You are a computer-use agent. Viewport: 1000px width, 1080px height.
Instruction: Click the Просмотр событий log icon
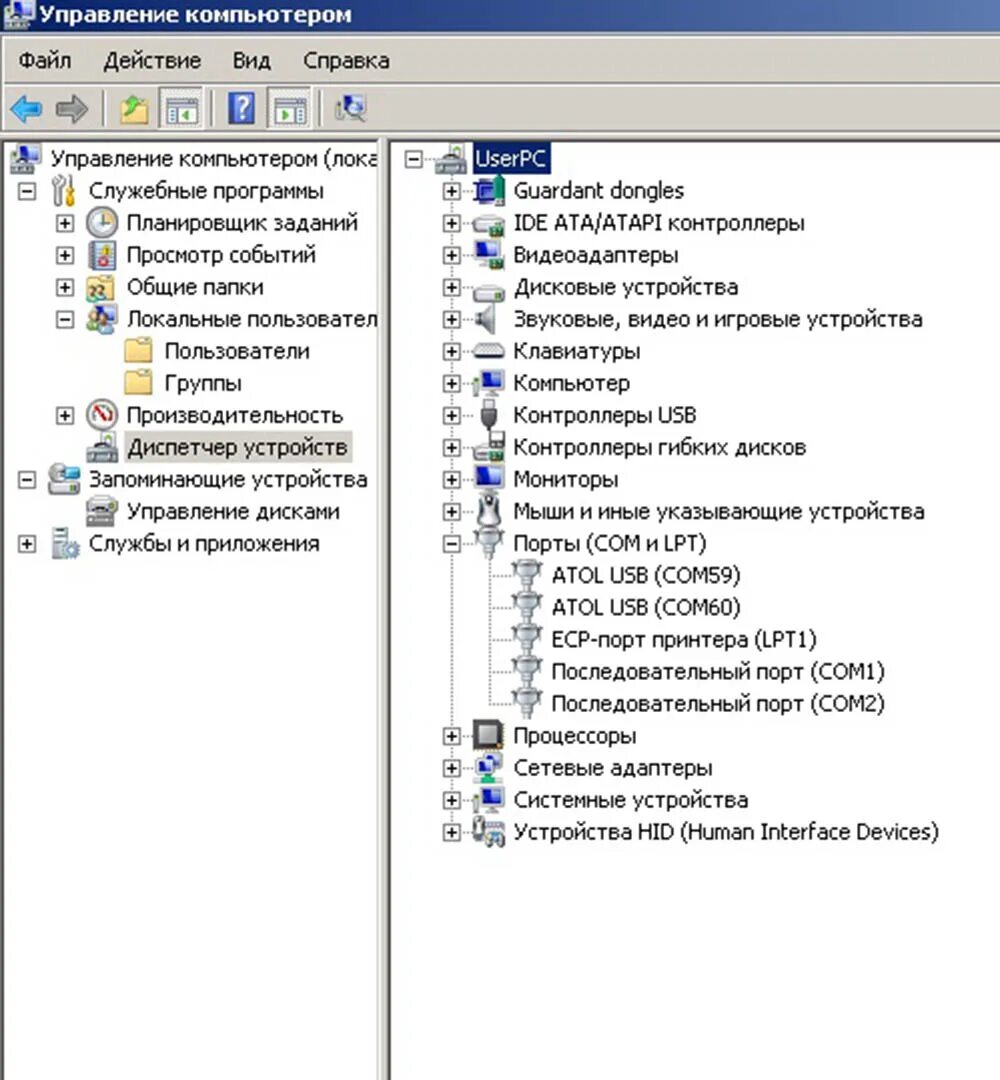[102, 255]
